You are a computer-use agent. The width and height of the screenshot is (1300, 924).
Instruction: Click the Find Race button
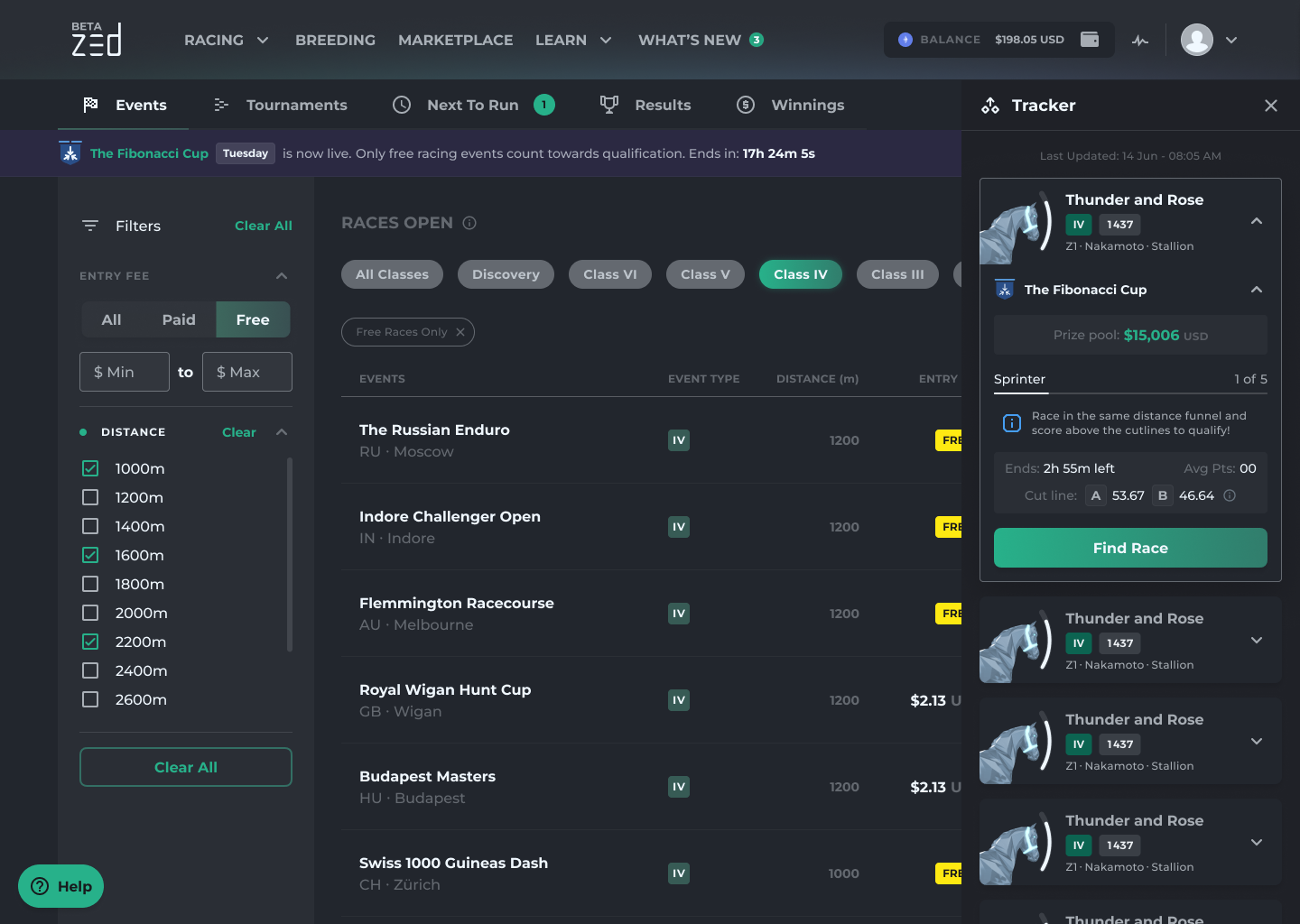1130,548
